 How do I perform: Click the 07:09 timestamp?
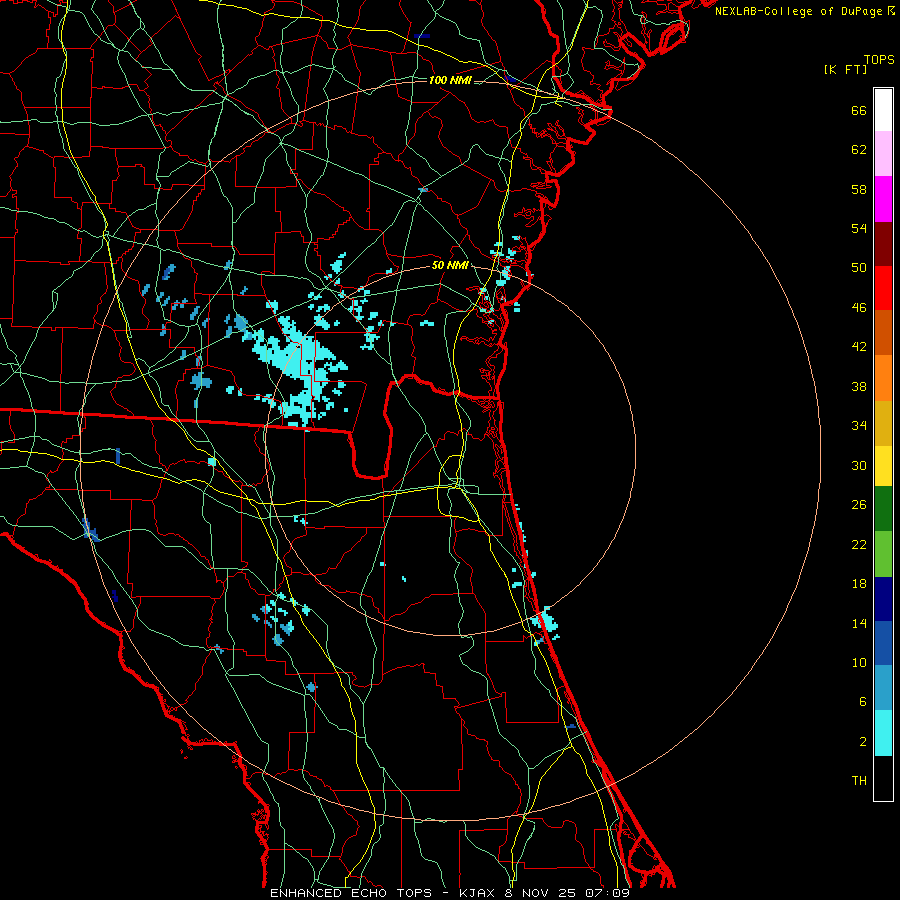[x=607, y=893]
